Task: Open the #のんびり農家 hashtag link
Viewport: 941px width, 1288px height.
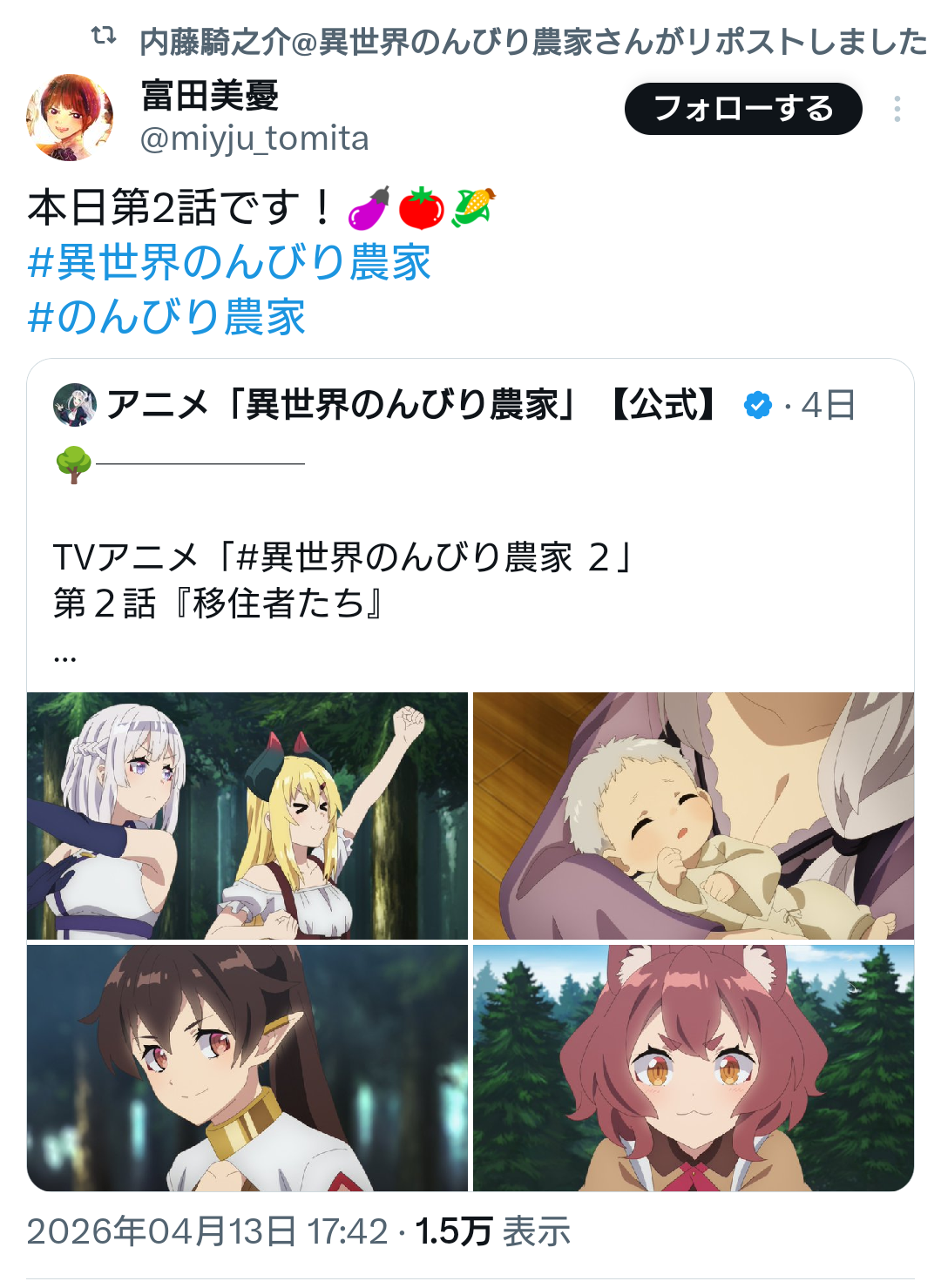Action: click(x=166, y=316)
